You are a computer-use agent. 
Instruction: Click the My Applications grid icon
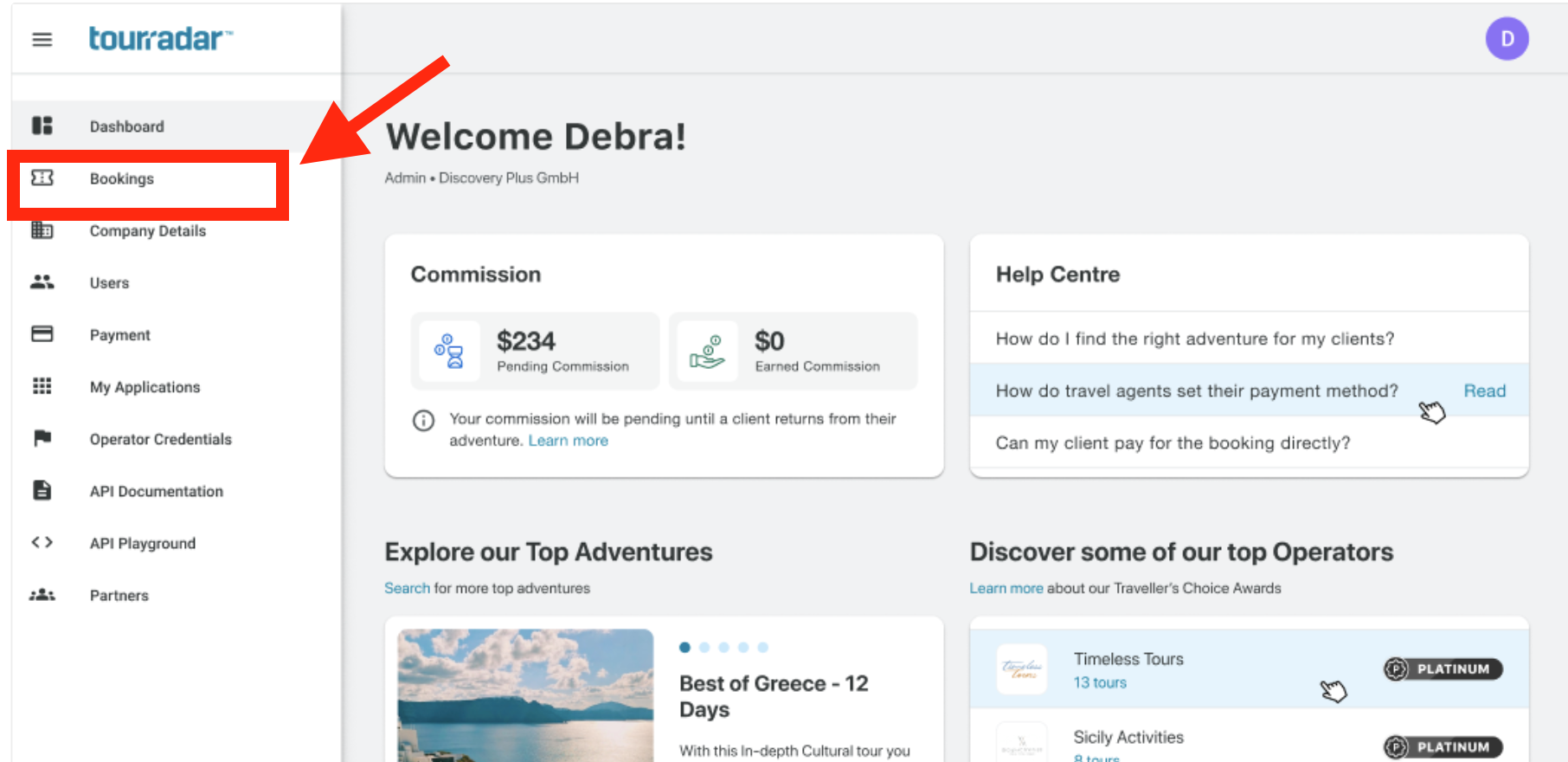click(x=42, y=386)
